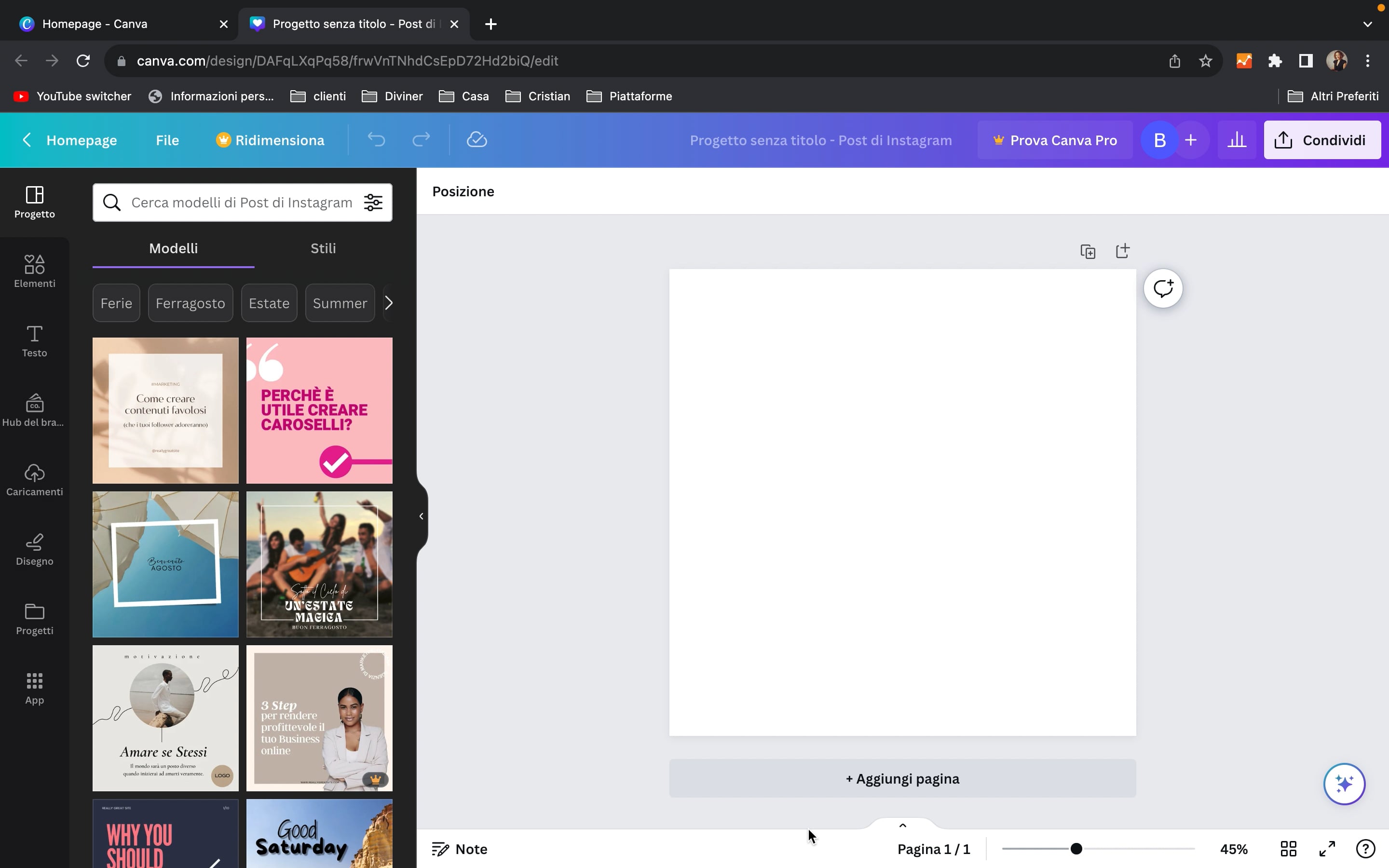Enter fullscreen presentation mode icon
Image resolution: width=1389 pixels, height=868 pixels.
(x=1327, y=849)
